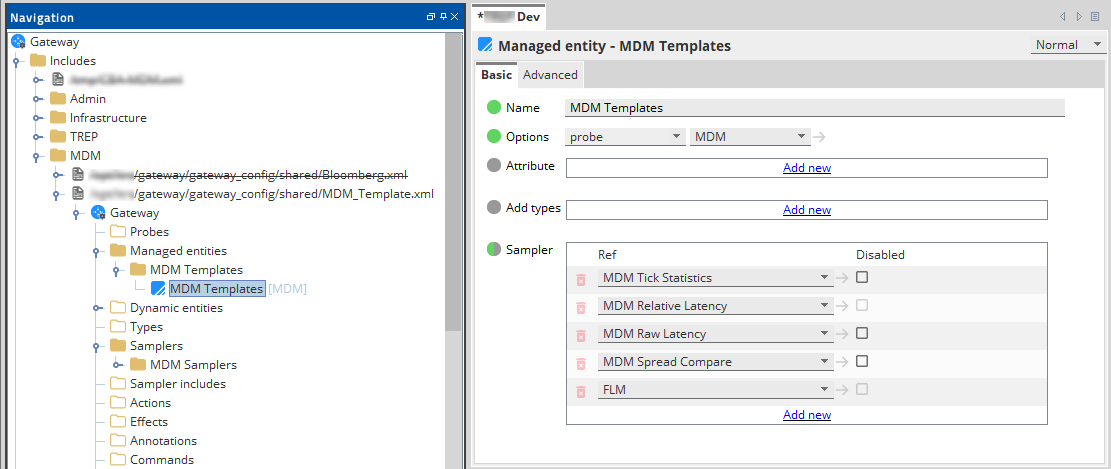The image size is (1111, 469).
Task: Open the Normal view mode dropdown
Action: coord(1067,45)
